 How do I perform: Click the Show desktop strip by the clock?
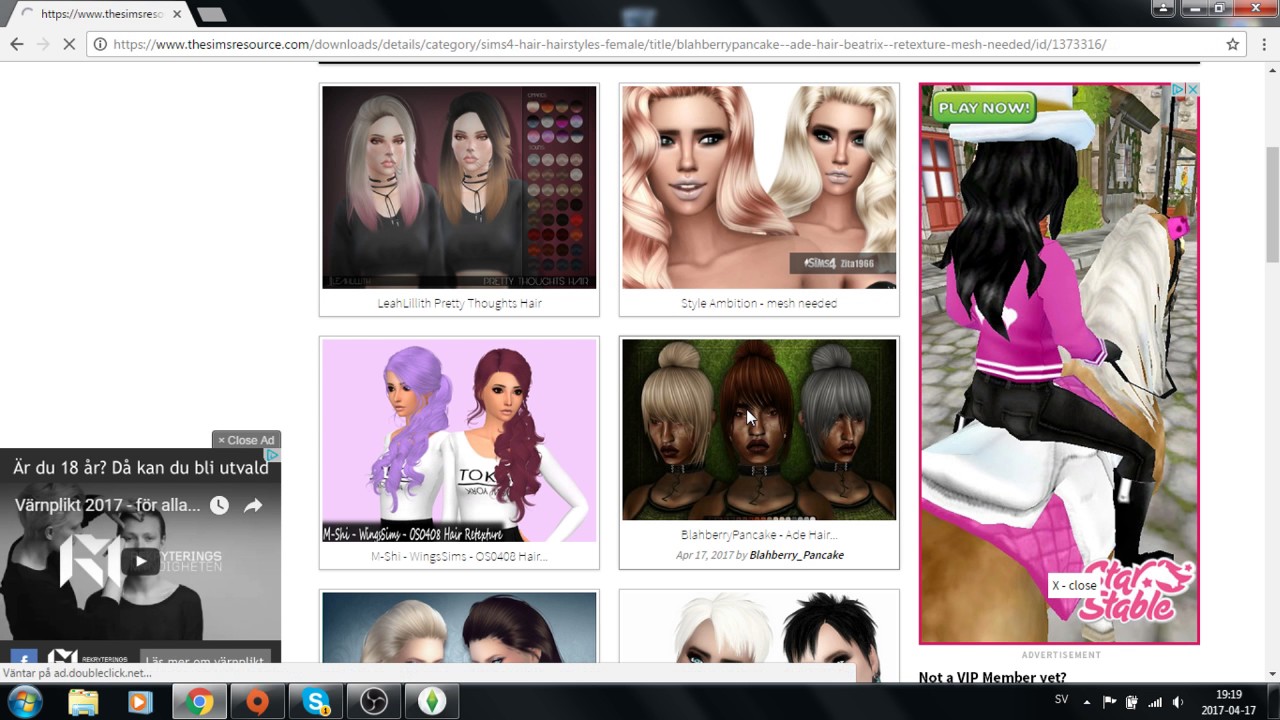coord(1273,702)
